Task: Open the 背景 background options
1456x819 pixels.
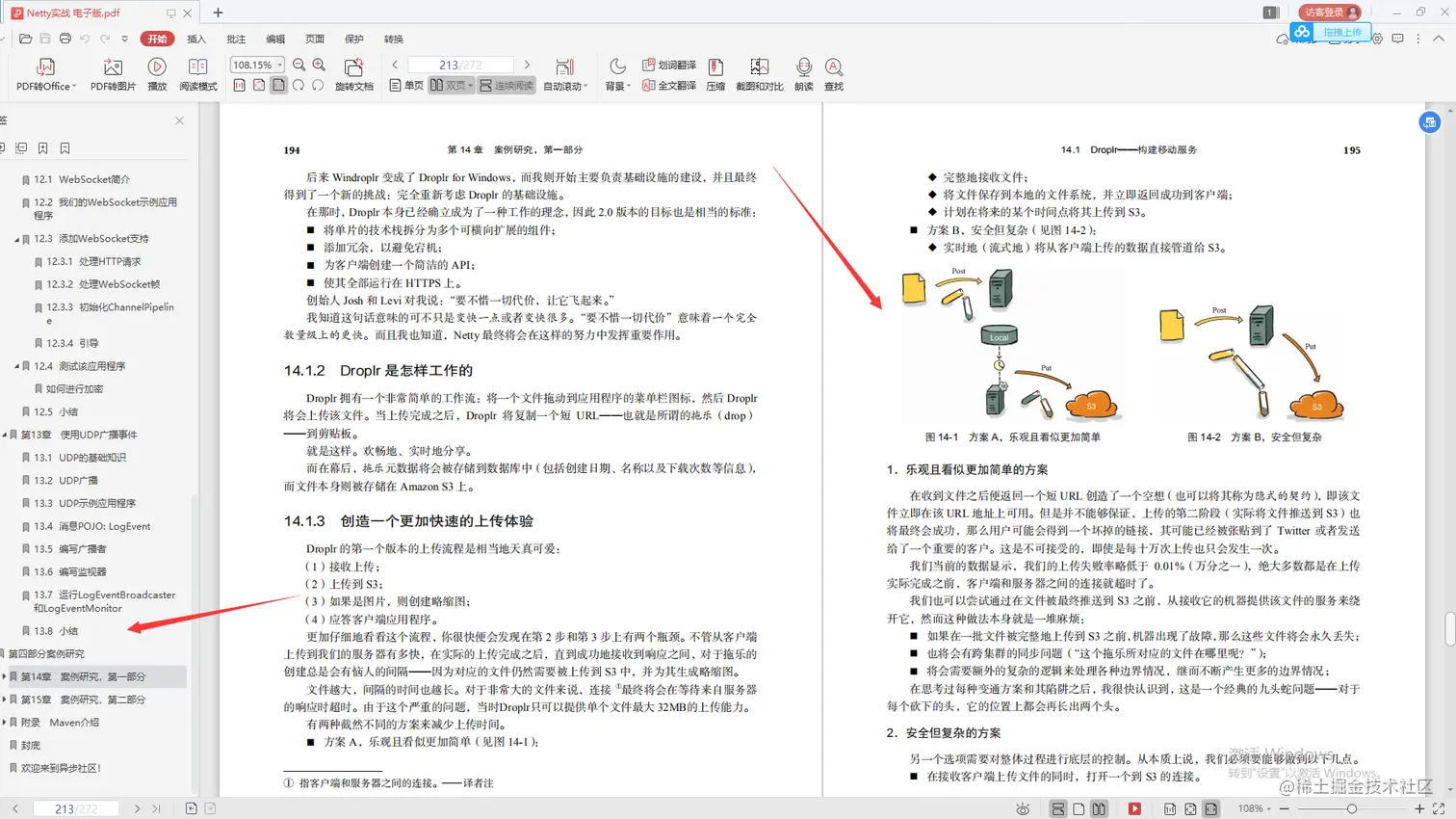Action: coord(617,74)
